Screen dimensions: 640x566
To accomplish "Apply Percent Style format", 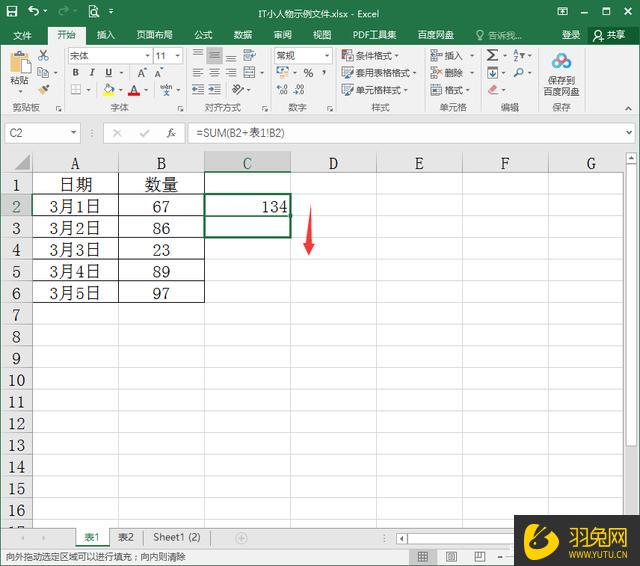I will tap(308, 73).
